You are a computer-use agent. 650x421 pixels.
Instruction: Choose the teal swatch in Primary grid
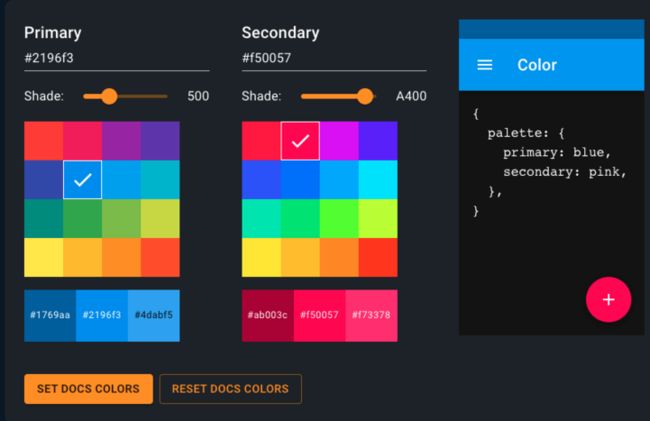(44, 218)
